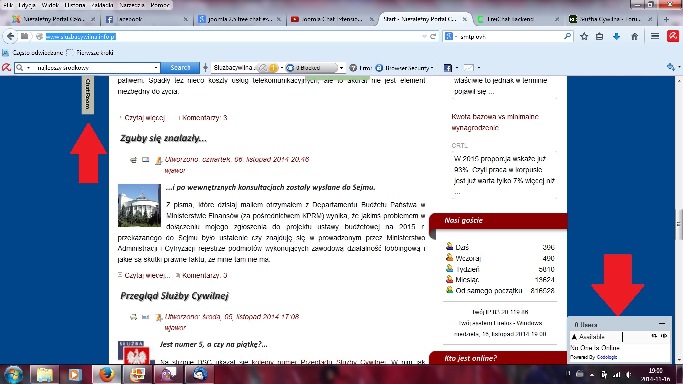Open the Zguby się znalazły article link
The width and height of the screenshot is (683, 384).
(x=163, y=138)
